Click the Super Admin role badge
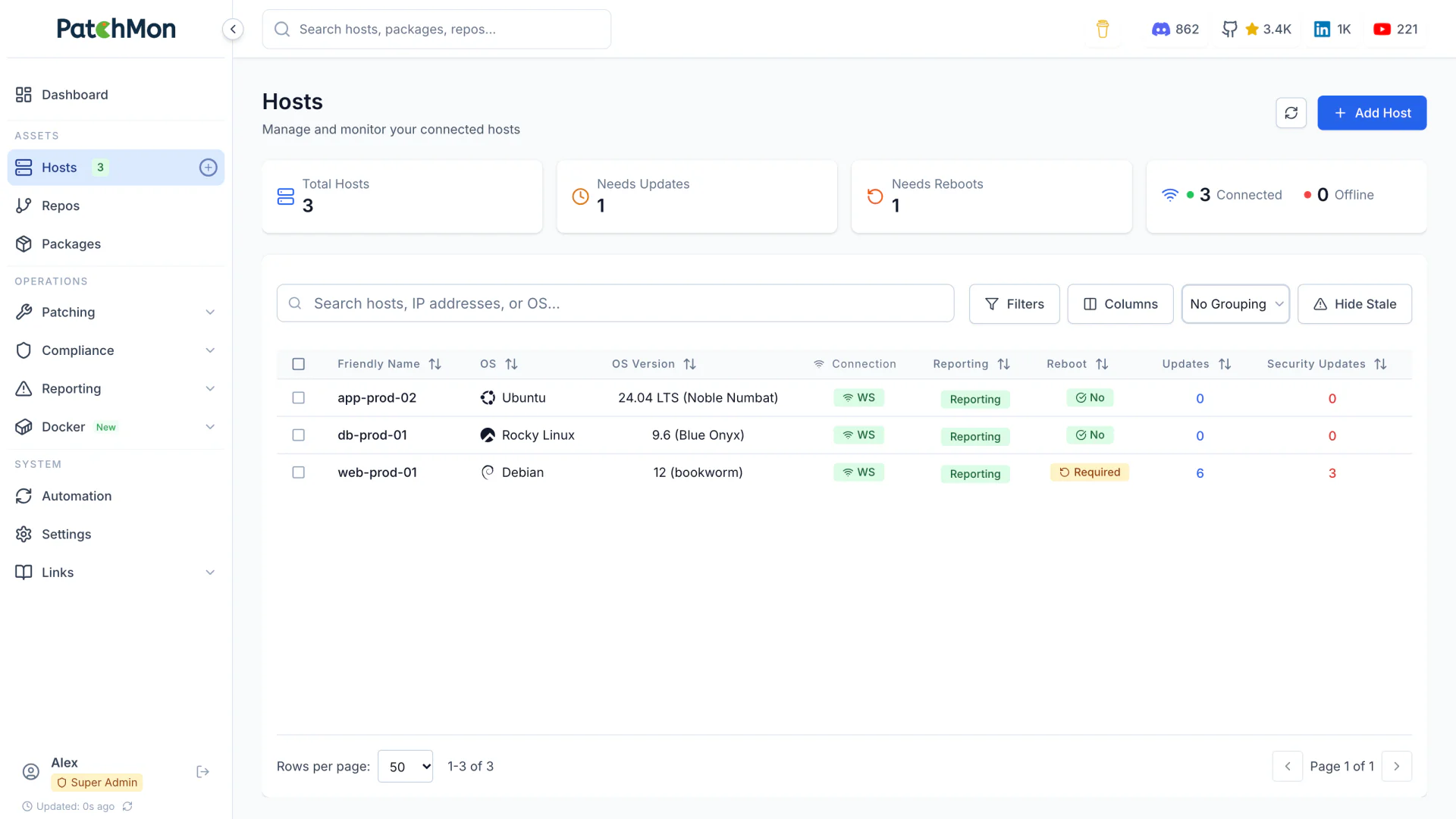 pyautogui.click(x=97, y=783)
